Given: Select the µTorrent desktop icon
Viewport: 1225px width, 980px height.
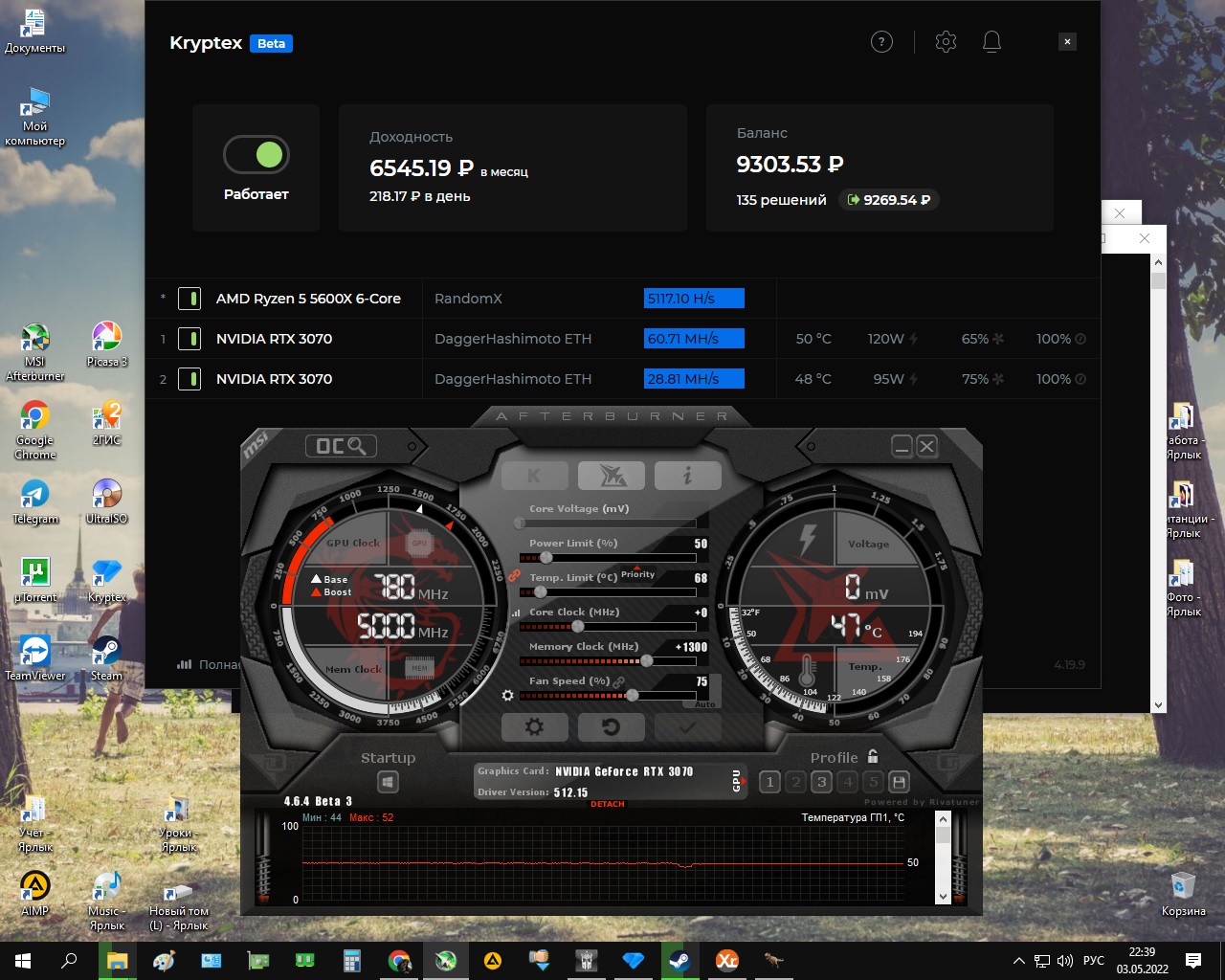Looking at the screenshot, I should [x=35, y=581].
